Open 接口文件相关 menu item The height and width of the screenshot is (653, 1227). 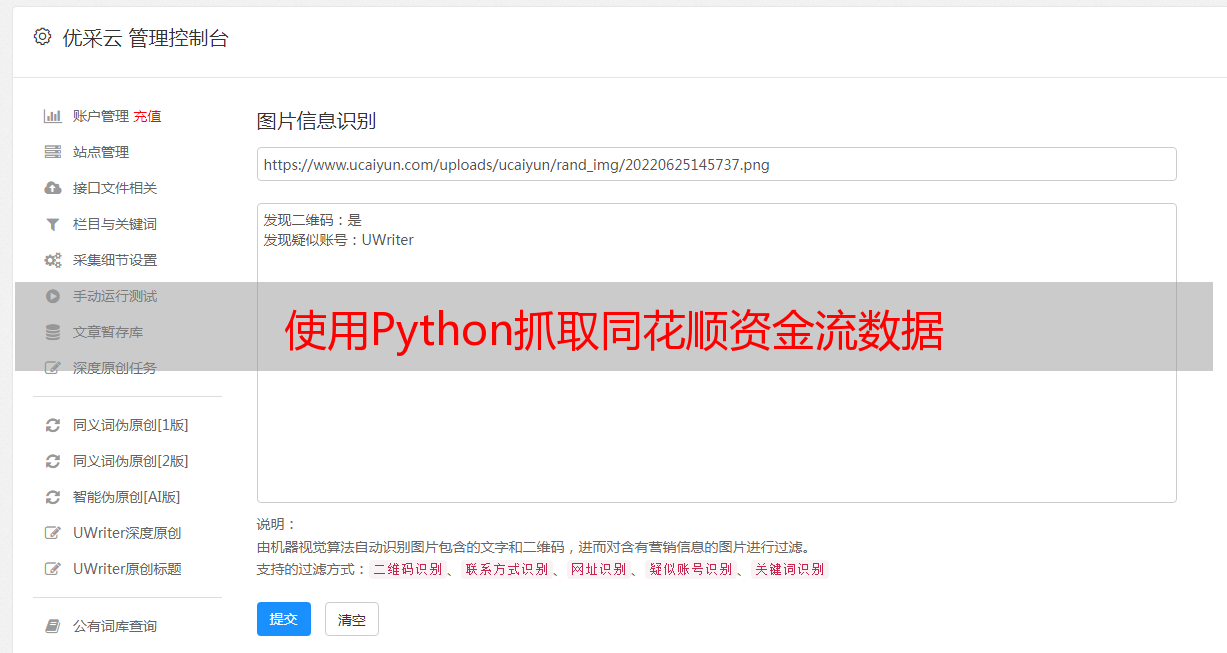coord(115,188)
